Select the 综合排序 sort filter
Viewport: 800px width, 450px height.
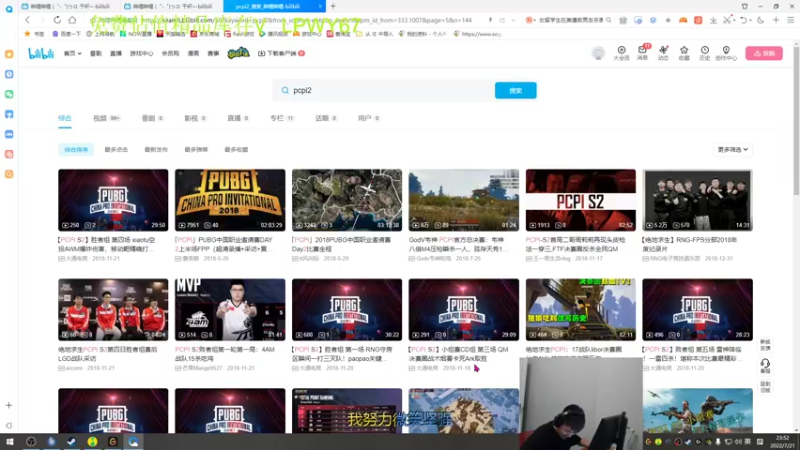coord(76,149)
